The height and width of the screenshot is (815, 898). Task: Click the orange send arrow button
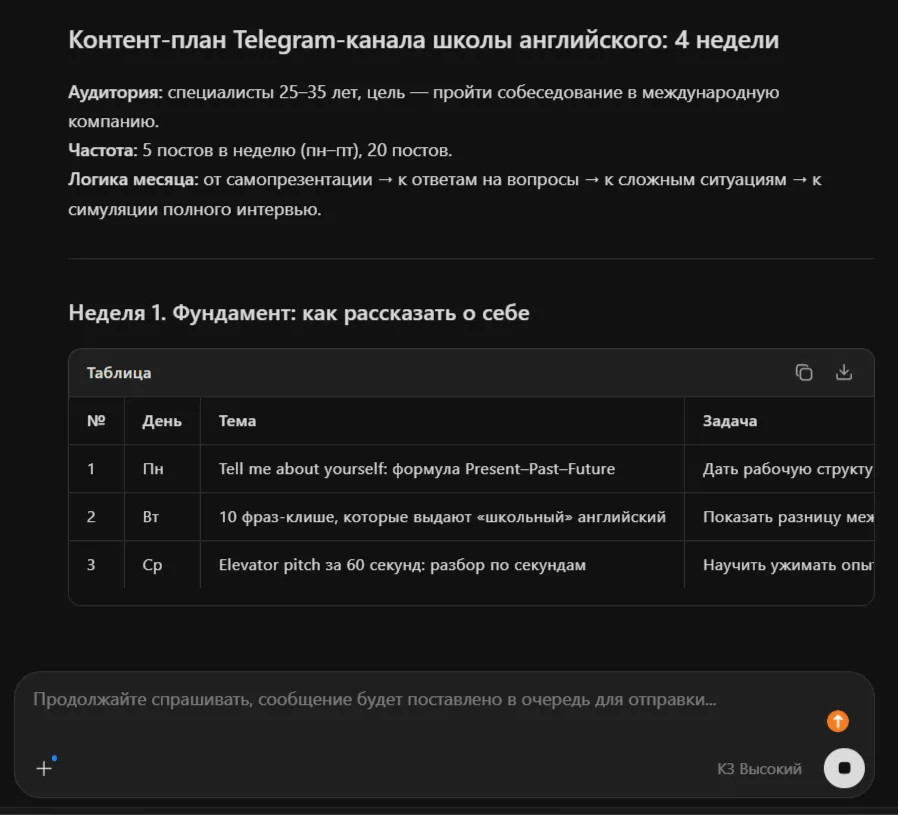pyautogui.click(x=837, y=721)
